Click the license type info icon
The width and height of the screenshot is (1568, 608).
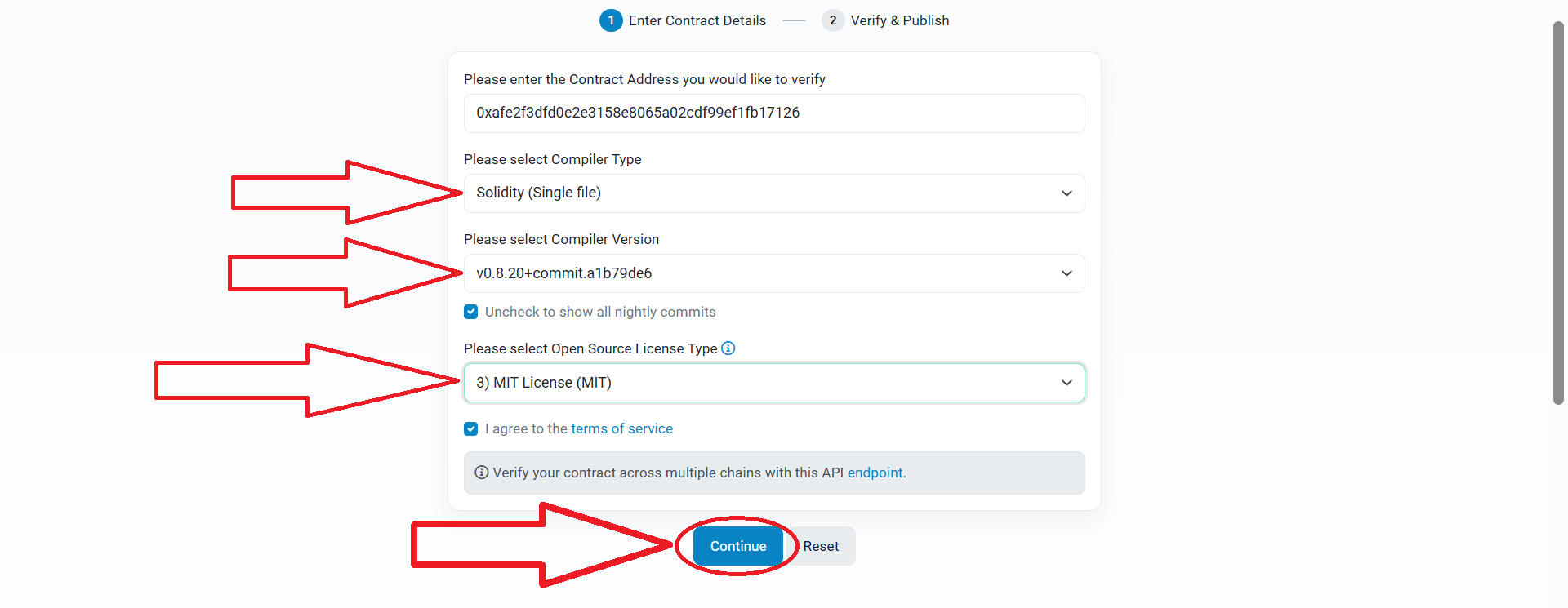coord(728,348)
